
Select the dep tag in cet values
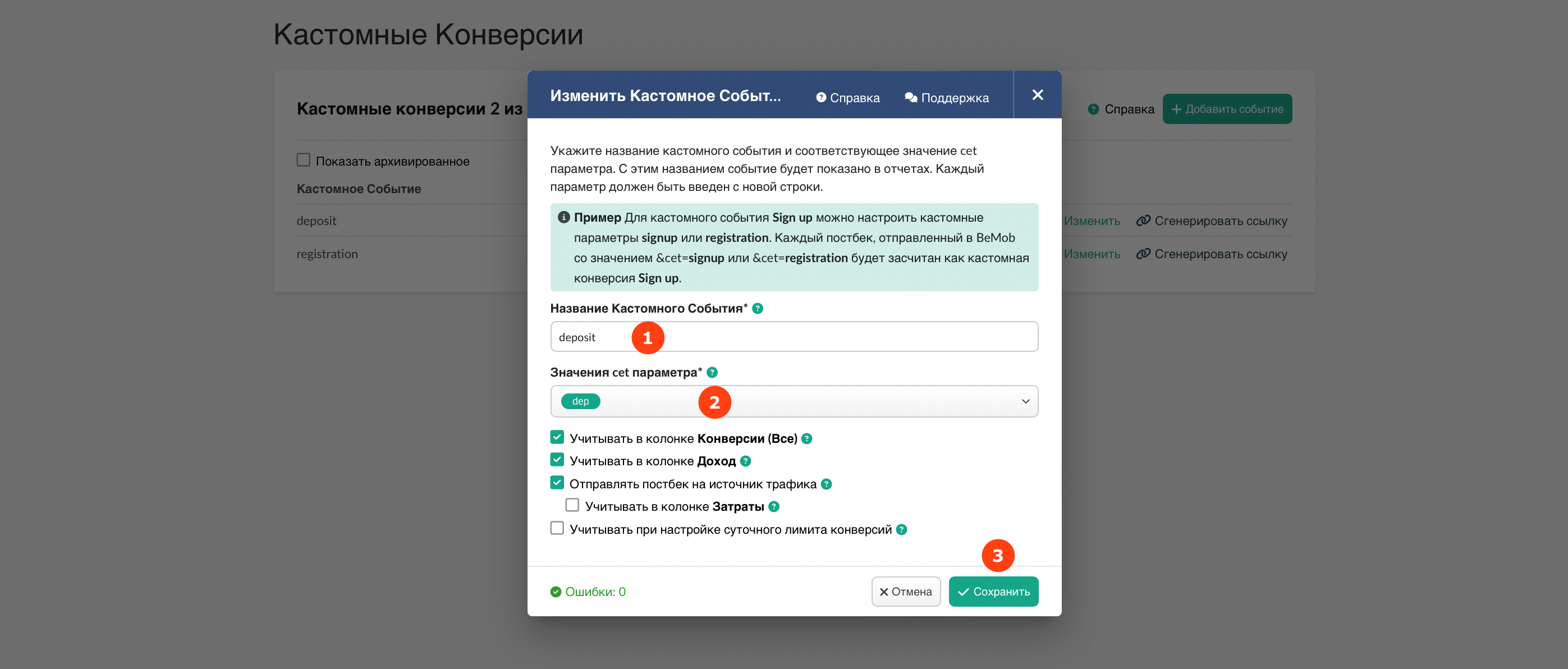(580, 402)
